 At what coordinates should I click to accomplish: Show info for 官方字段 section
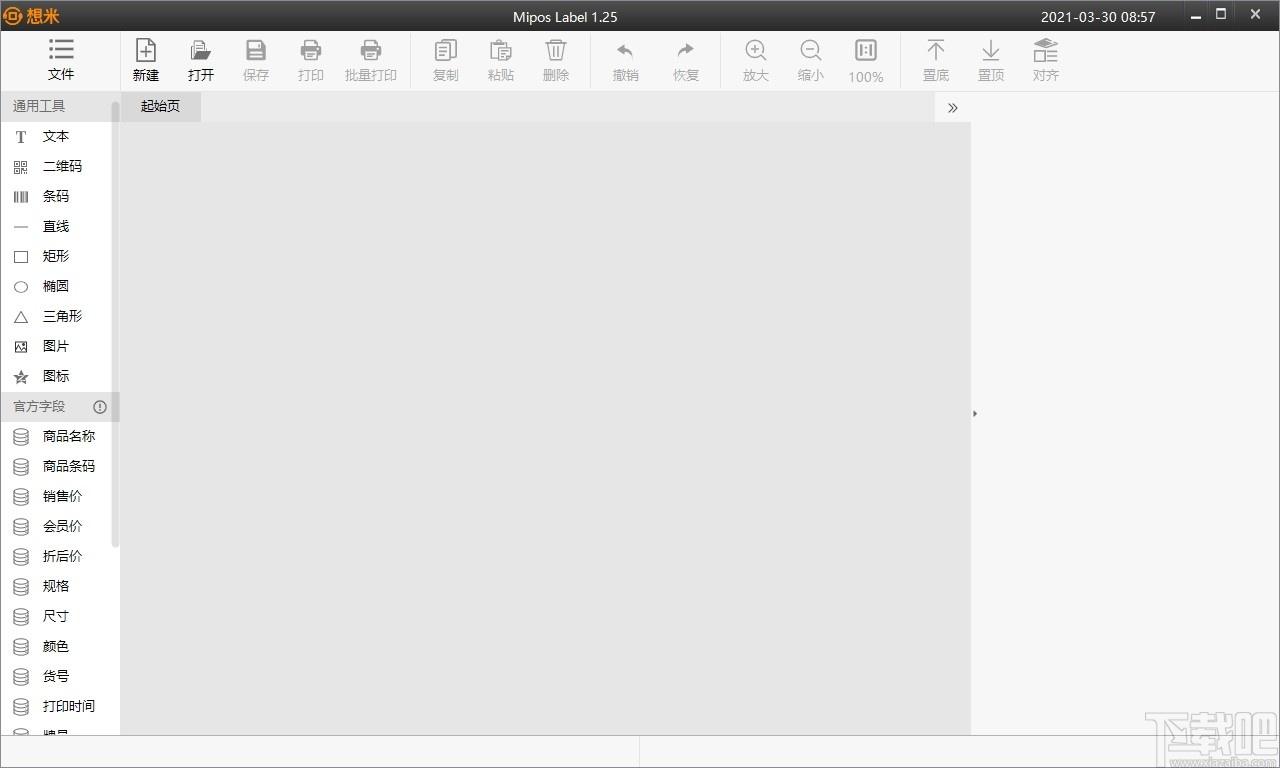pyautogui.click(x=100, y=407)
